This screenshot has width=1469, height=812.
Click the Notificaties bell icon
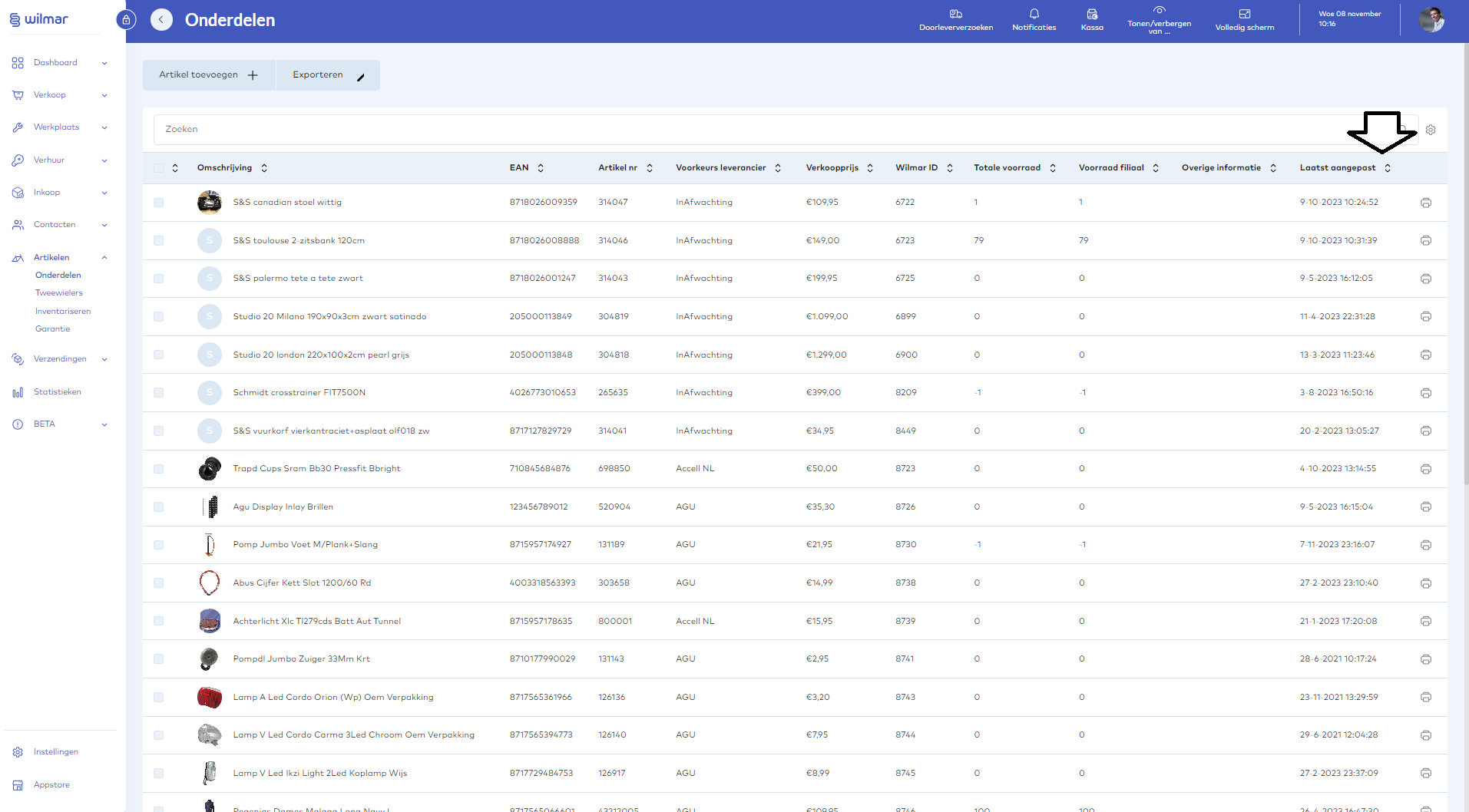coord(1034,14)
